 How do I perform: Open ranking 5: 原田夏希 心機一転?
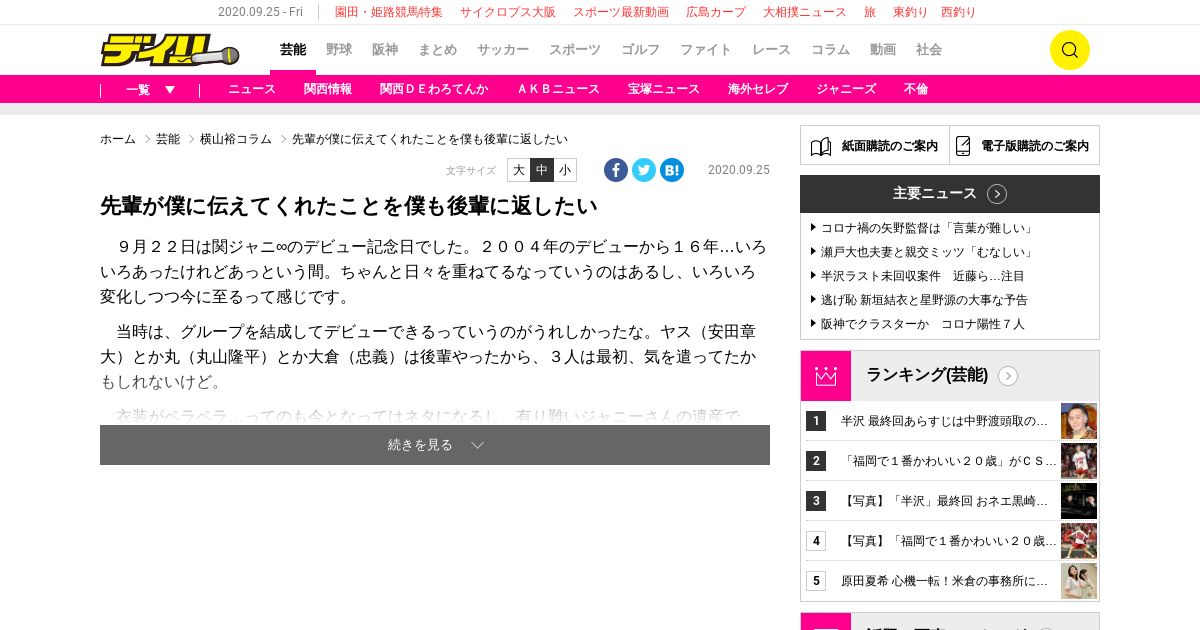[944, 581]
